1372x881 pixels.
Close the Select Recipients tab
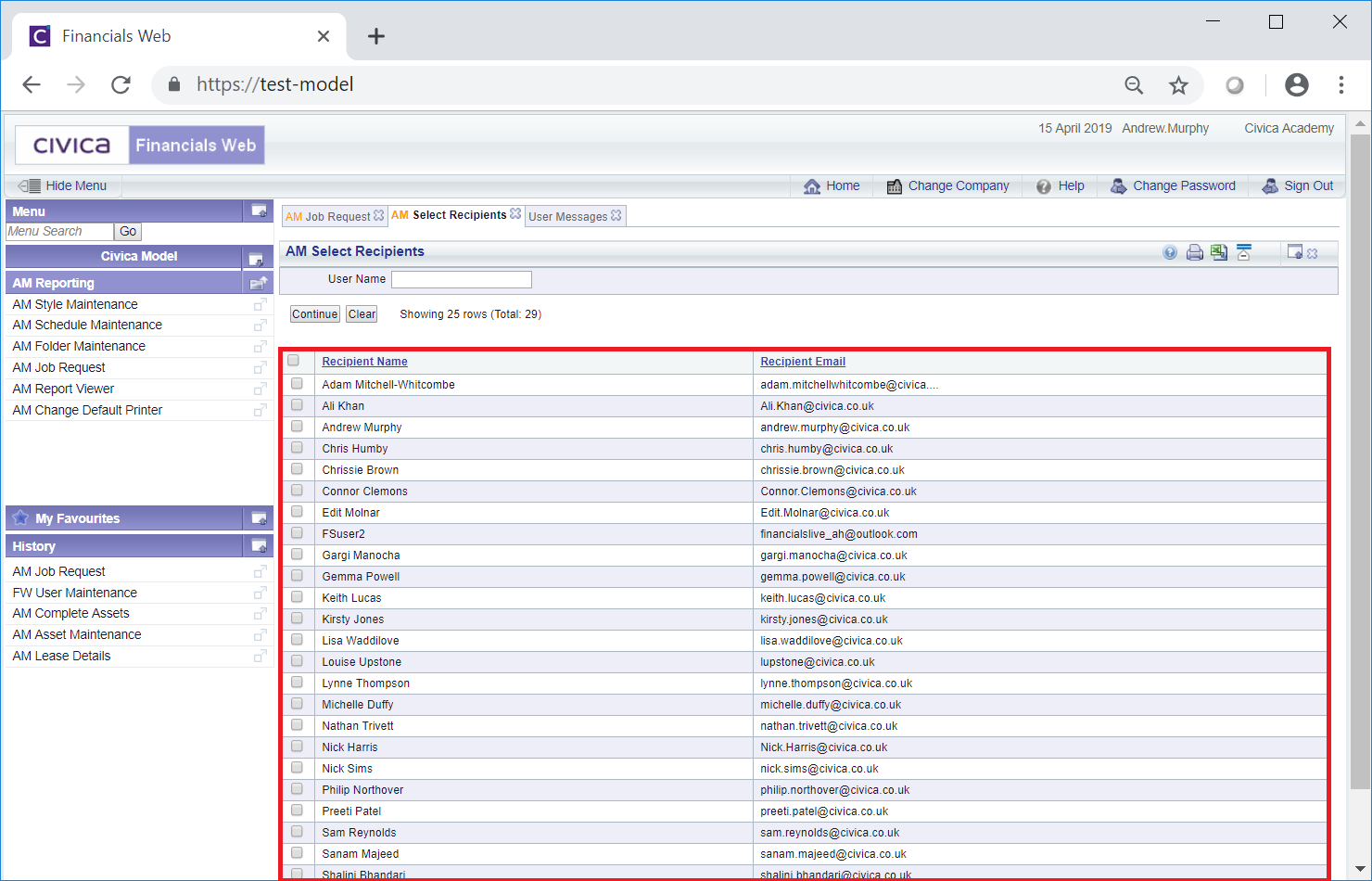(x=515, y=213)
